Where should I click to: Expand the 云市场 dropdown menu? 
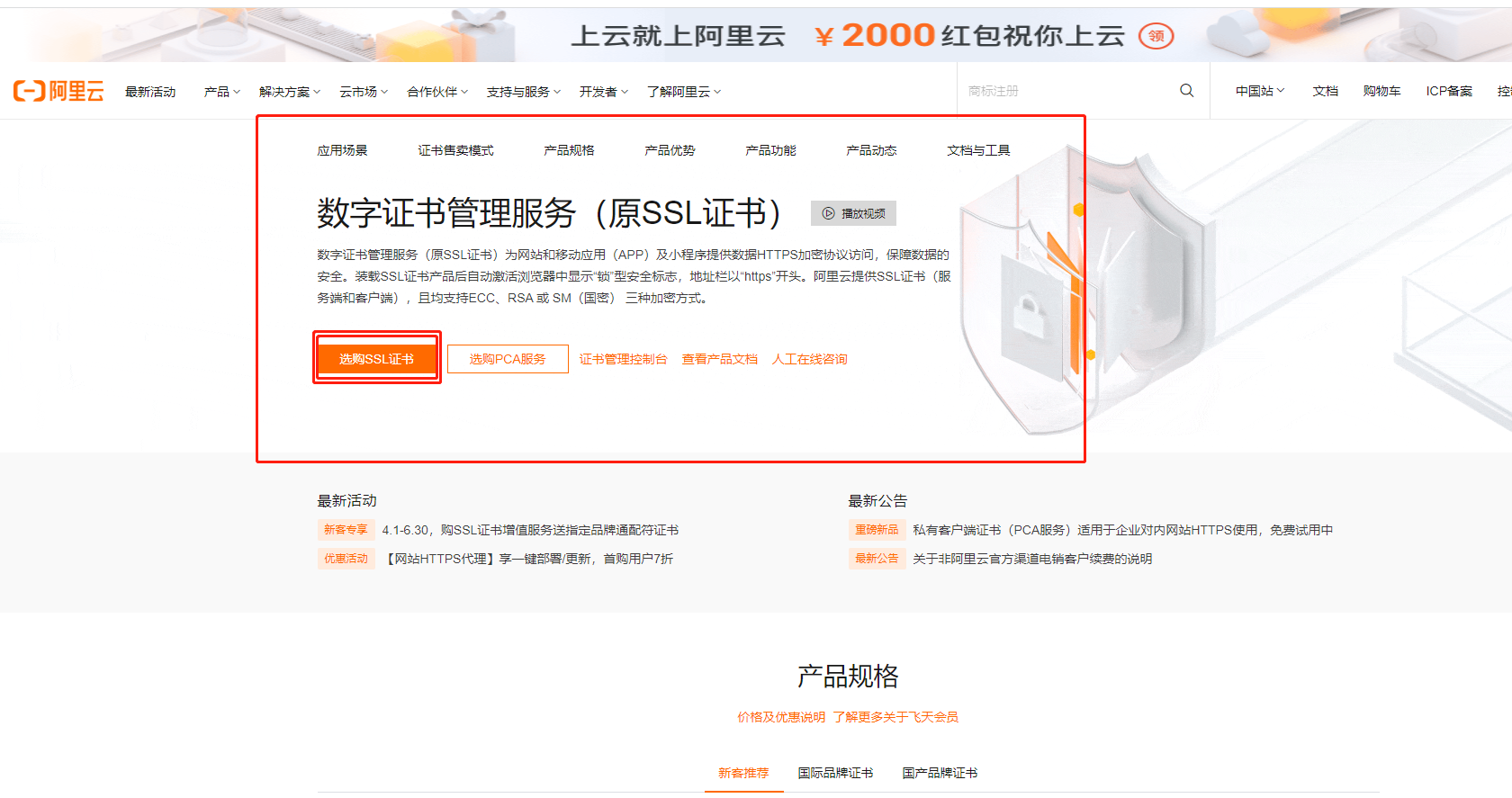pyautogui.click(x=364, y=92)
